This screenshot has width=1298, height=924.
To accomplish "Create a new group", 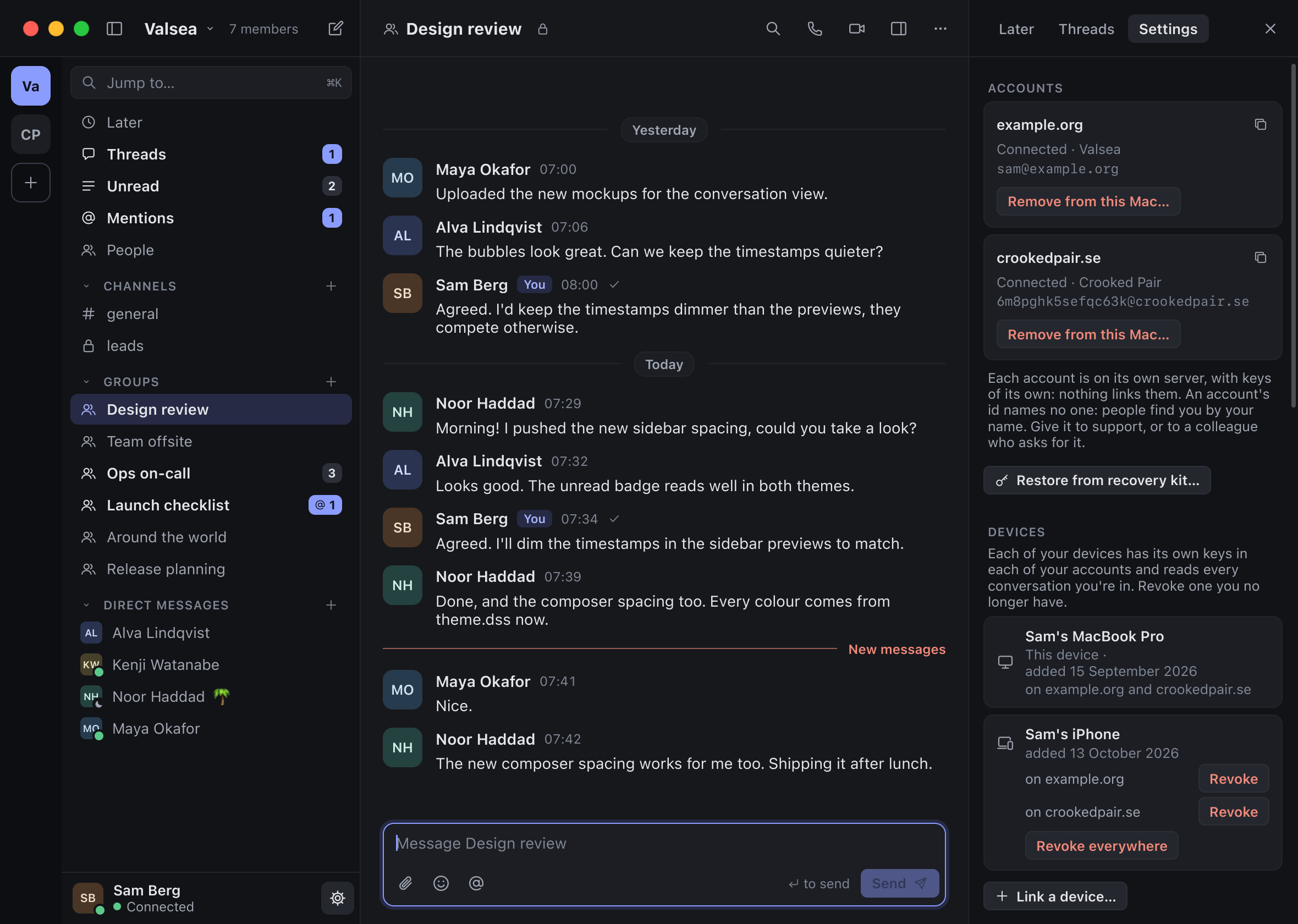I will point(331,382).
